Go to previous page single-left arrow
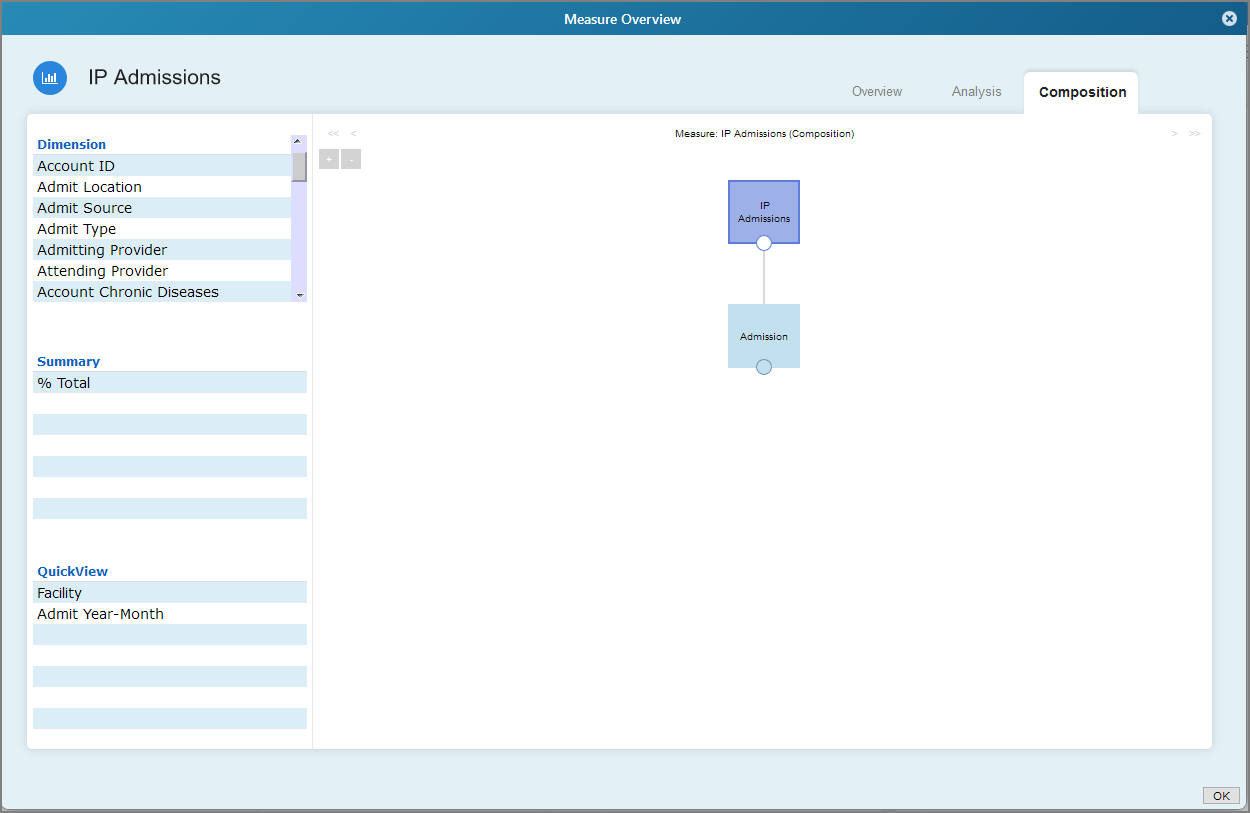This screenshot has height=813, width=1250. pos(353,134)
